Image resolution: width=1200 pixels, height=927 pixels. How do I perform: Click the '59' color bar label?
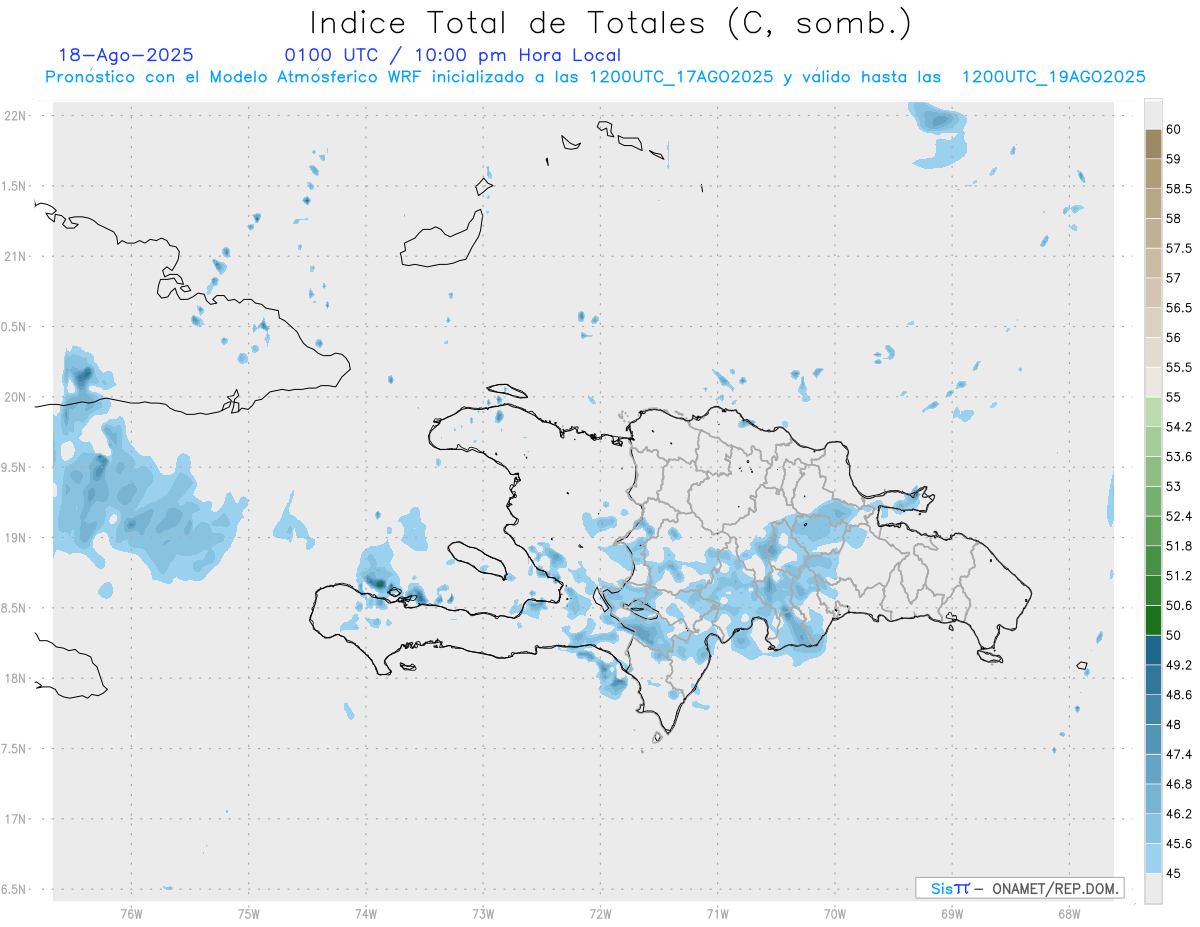coord(1173,159)
